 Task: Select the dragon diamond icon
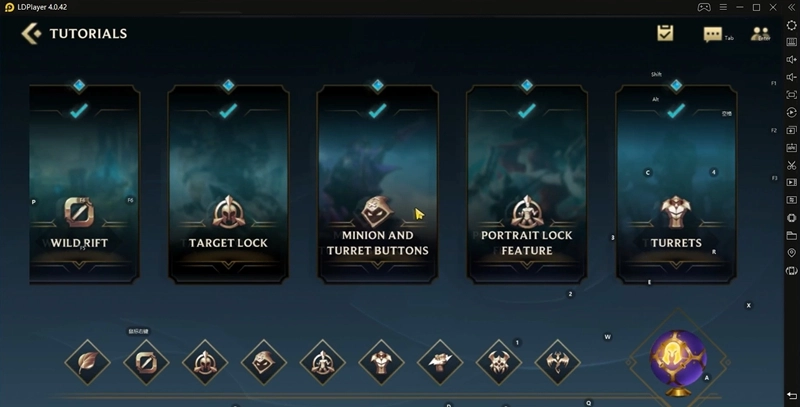558,362
